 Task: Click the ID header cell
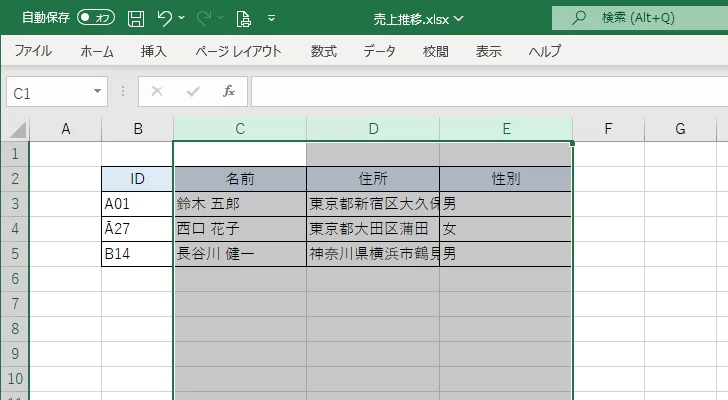[137, 179]
